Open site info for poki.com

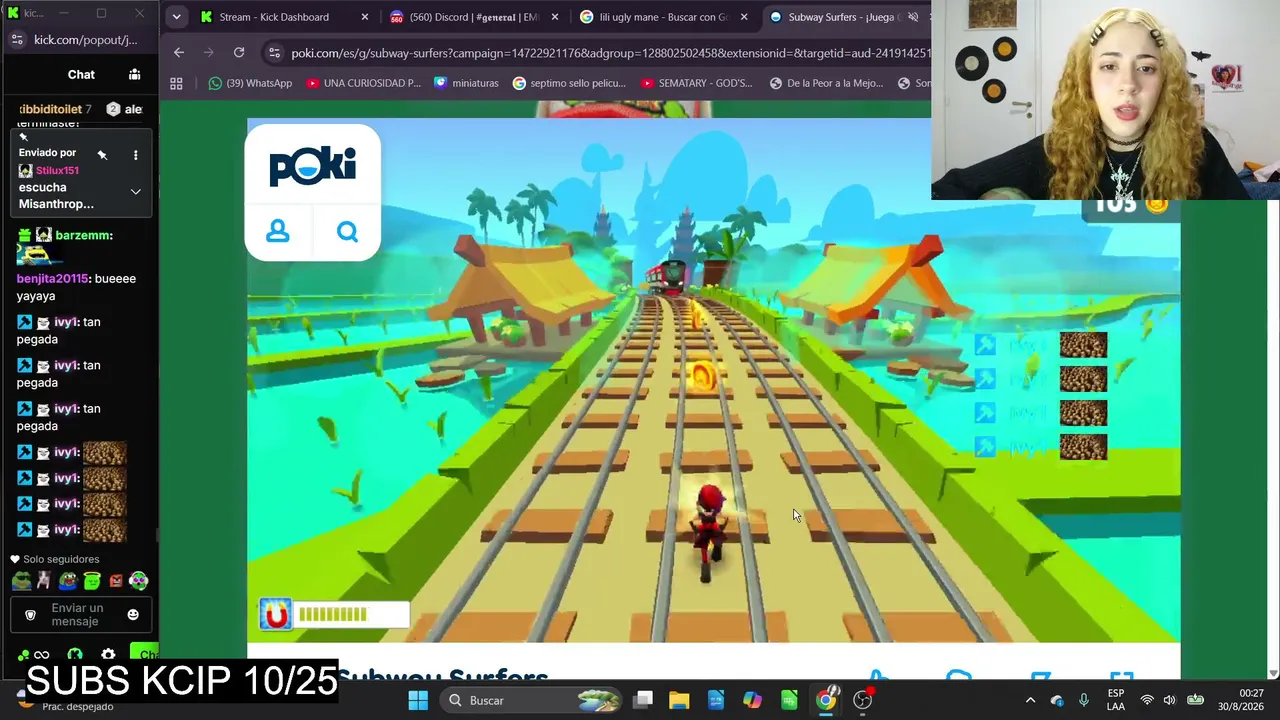pos(274,53)
